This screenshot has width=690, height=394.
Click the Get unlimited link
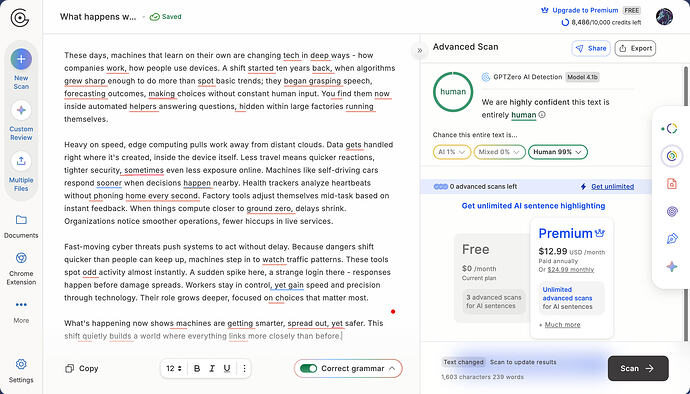(613, 187)
